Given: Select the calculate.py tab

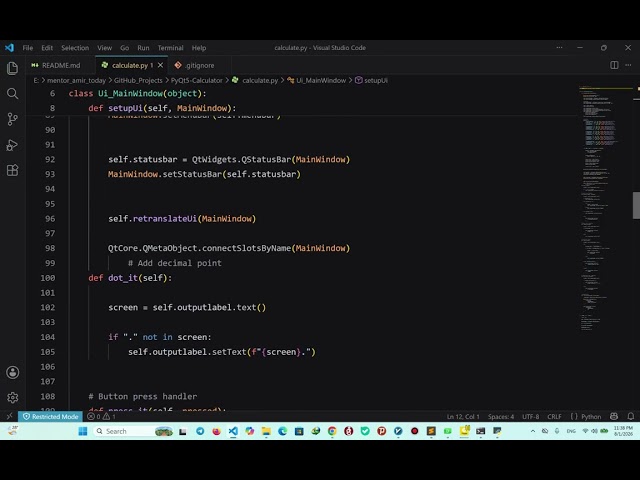Looking at the screenshot, I should (130, 65).
